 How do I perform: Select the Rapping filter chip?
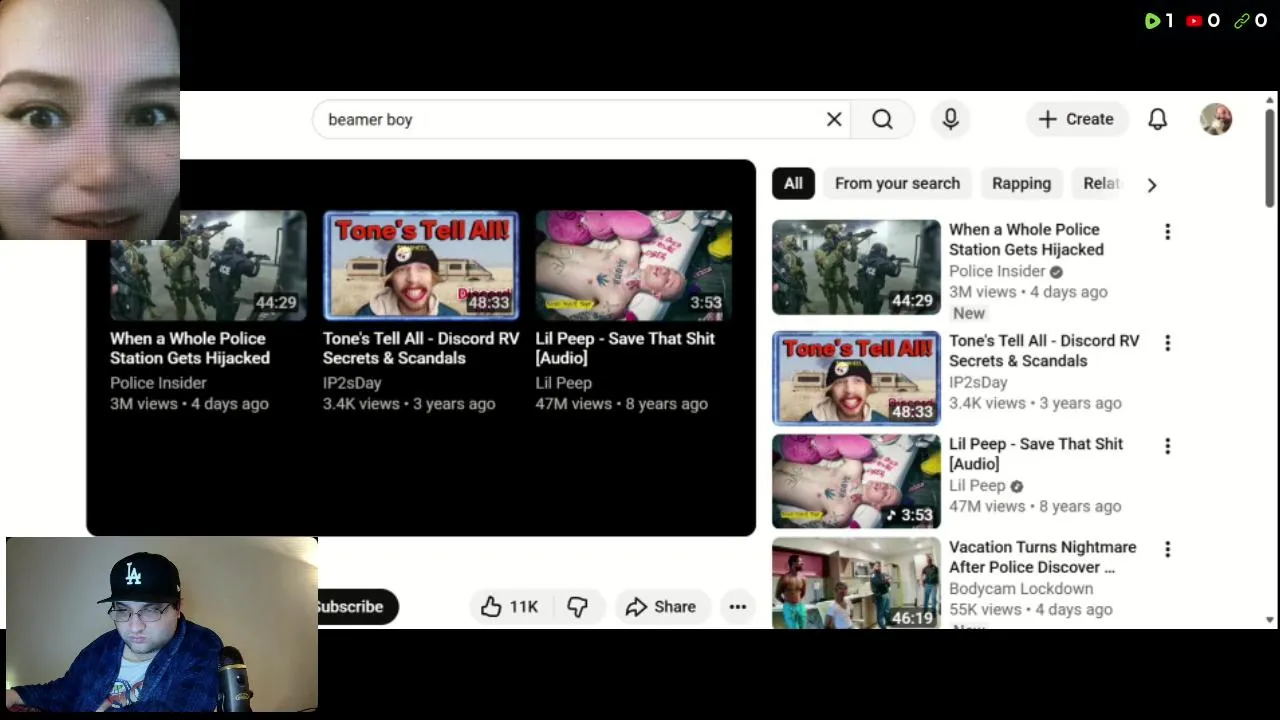(x=1021, y=183)
